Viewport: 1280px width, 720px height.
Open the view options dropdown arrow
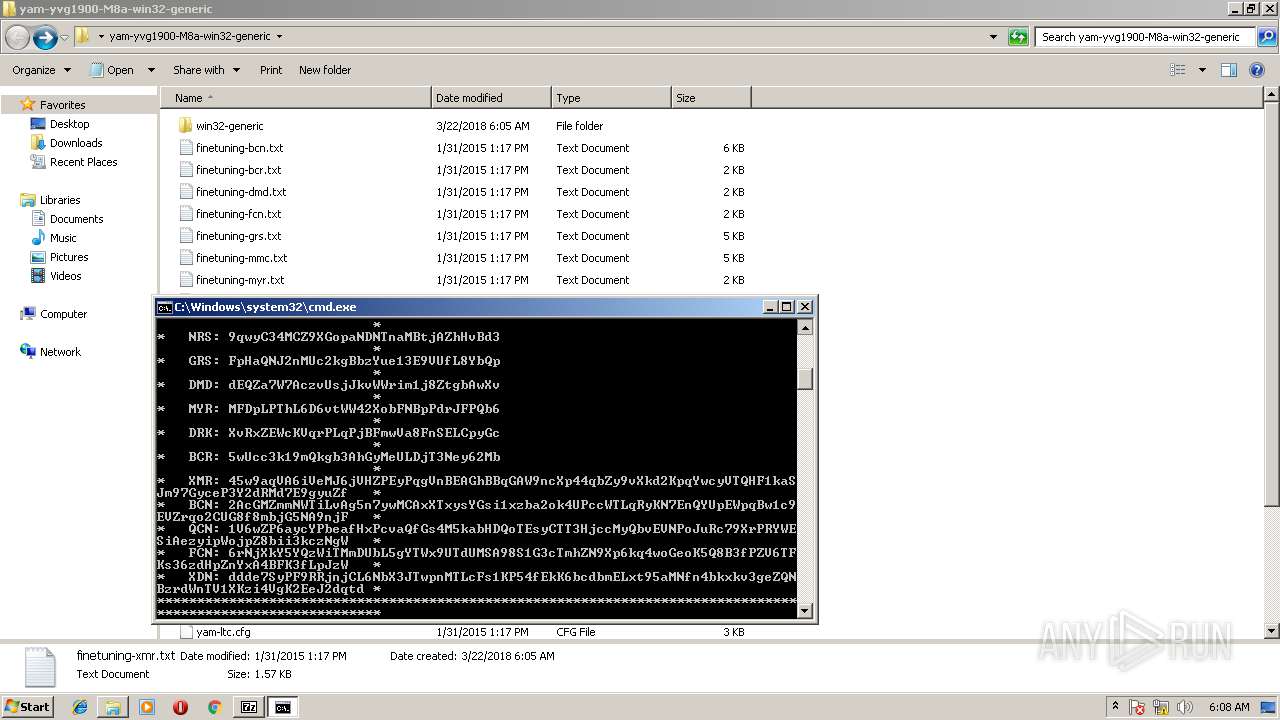[x=1202, y=70]
